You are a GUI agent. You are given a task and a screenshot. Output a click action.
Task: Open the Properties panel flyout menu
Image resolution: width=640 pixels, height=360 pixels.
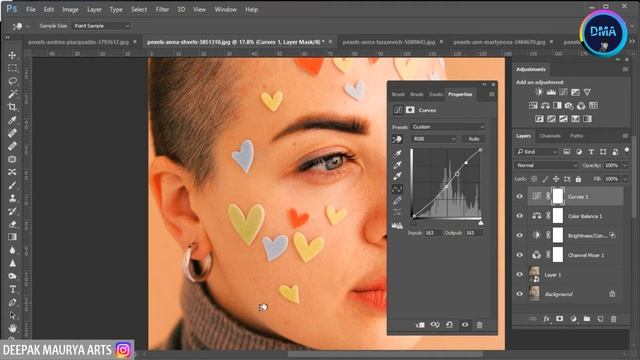491,94
